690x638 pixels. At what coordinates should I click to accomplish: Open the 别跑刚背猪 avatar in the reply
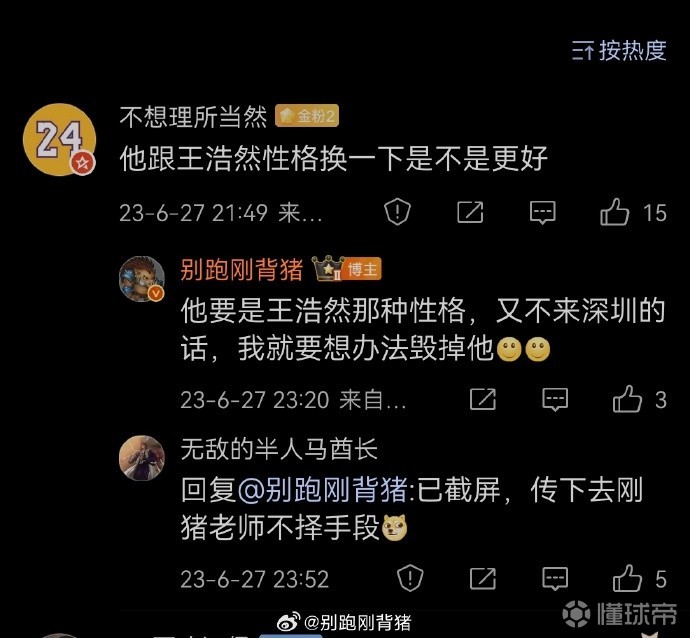pos(142,279)
